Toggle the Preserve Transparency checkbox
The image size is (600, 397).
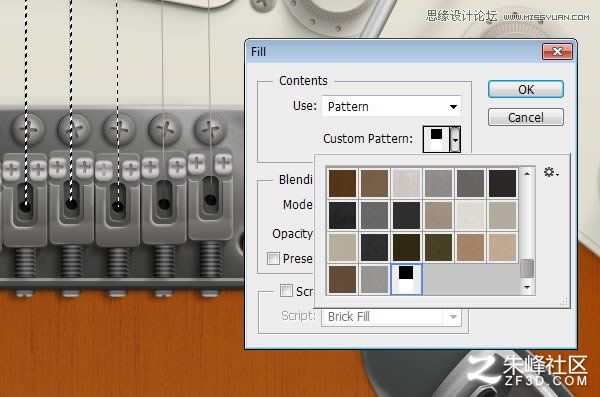tap(273, 258)
